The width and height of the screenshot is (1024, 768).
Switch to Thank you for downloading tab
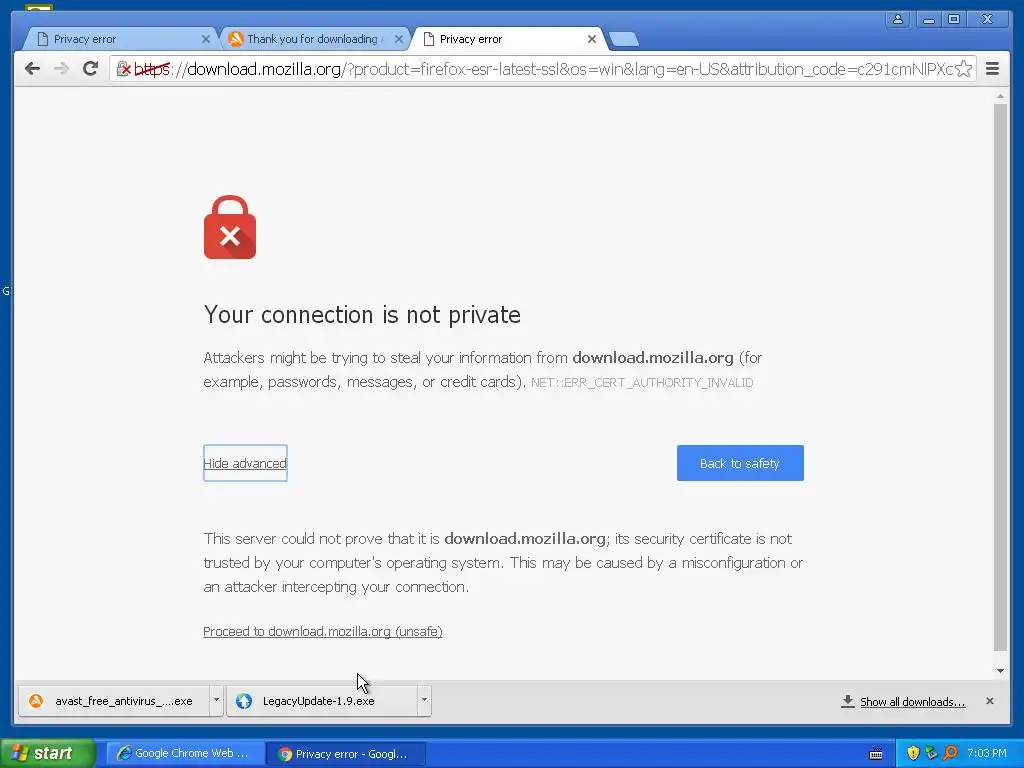pos(317,39)
